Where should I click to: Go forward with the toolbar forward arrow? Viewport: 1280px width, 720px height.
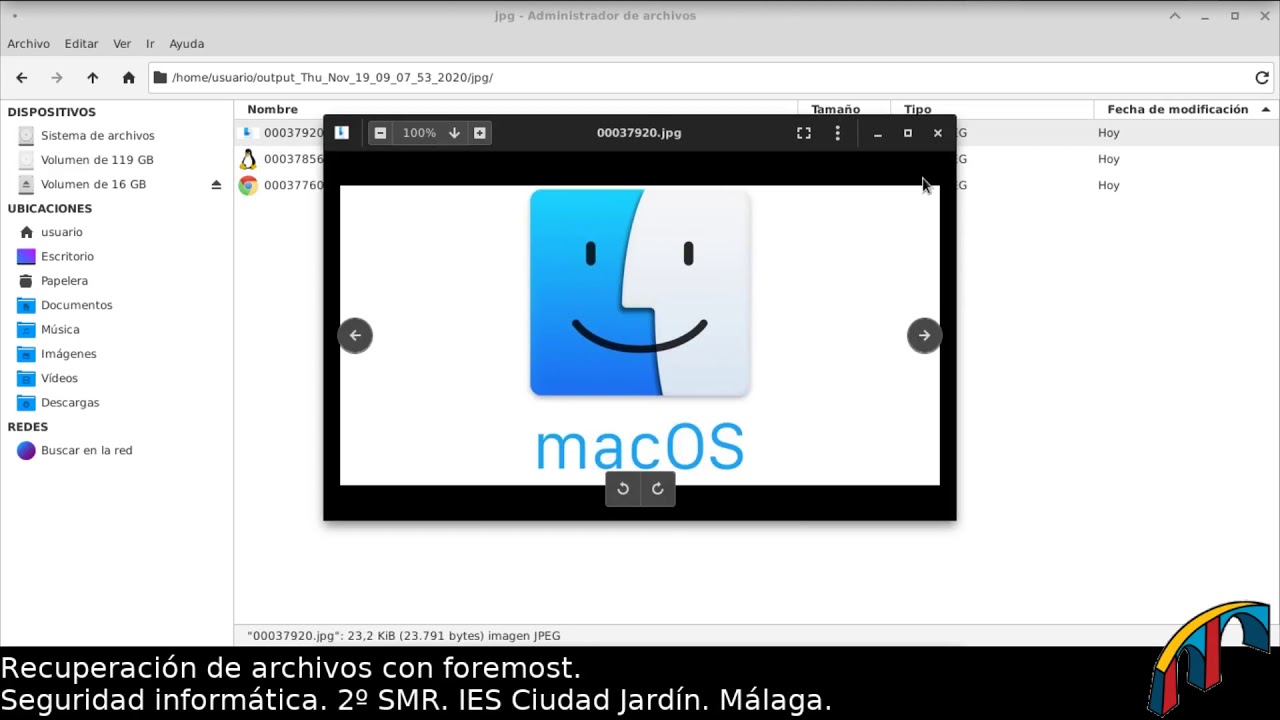click(x=57, y=78)
